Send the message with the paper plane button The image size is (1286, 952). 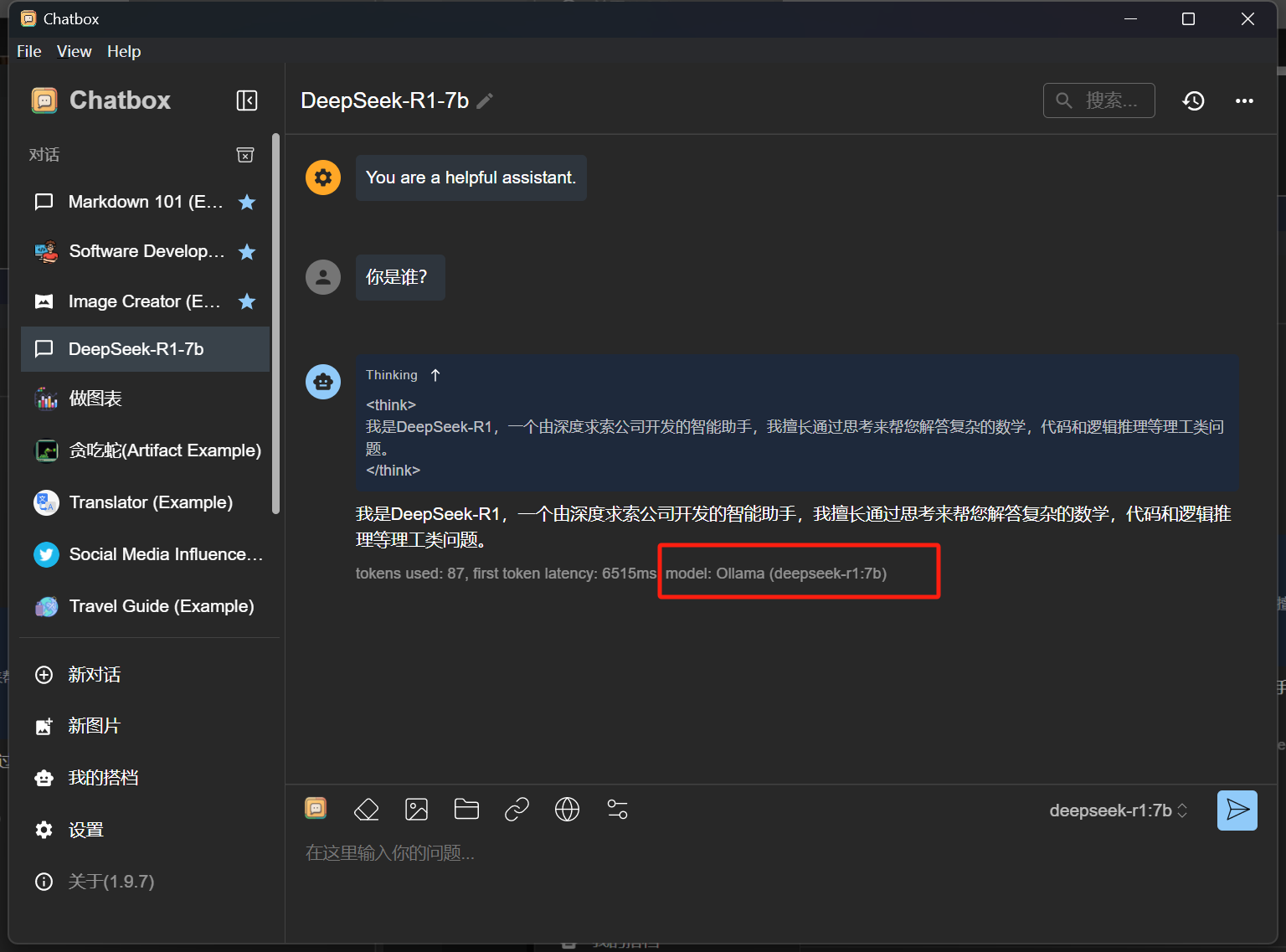click(1237, 810)
